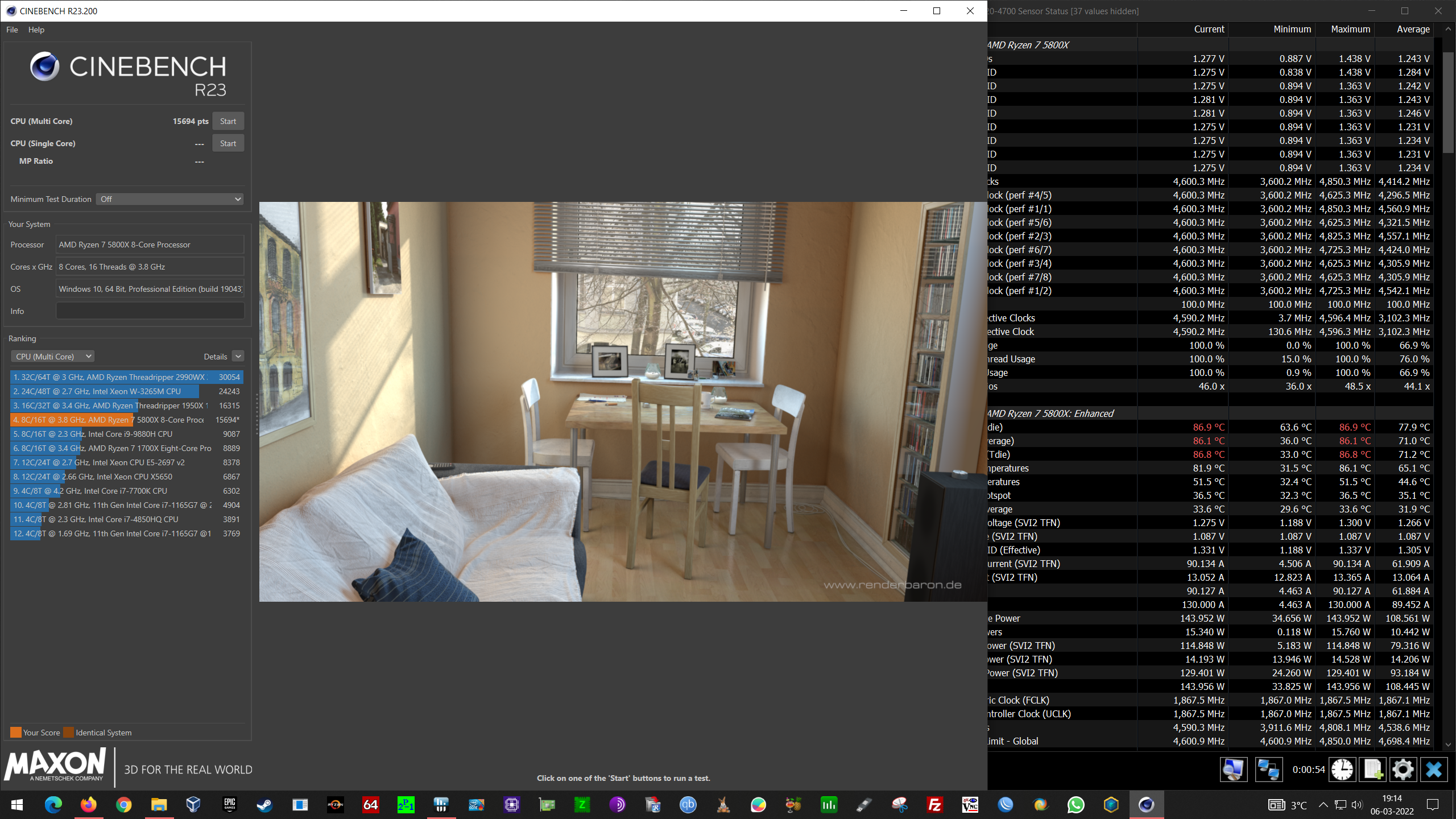Select ranking row Intel Xeon CPU X5650
The width and height of the screenshot is (1456, 819).
coord(127,477)
